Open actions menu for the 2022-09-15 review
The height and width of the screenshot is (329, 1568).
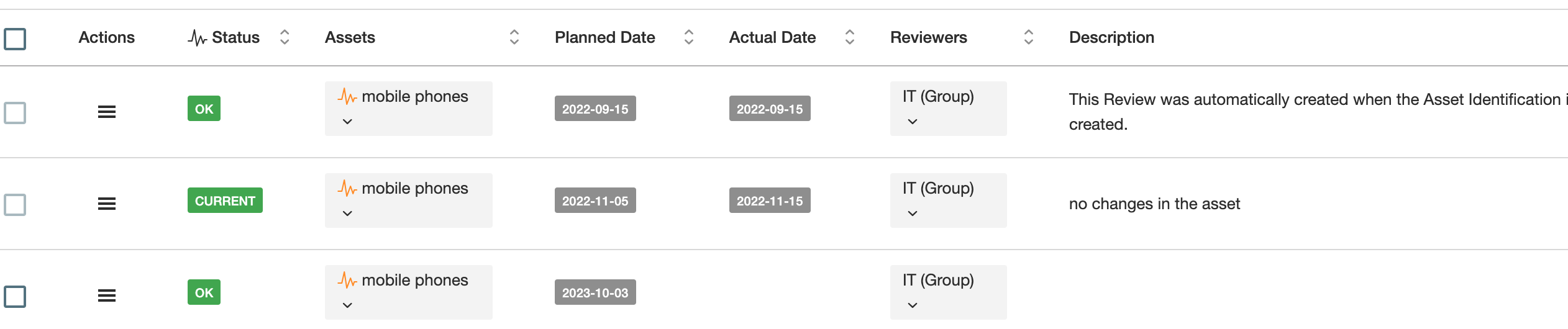click(x=107, y=112)
